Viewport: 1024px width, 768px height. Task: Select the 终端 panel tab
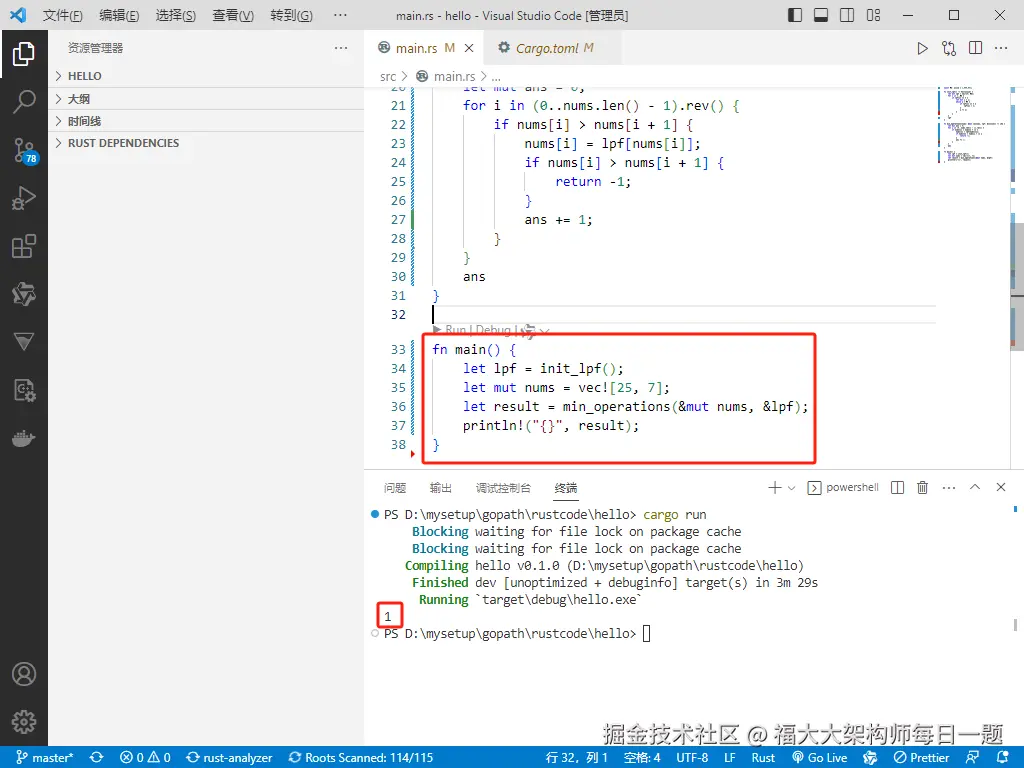pos(566,488)
